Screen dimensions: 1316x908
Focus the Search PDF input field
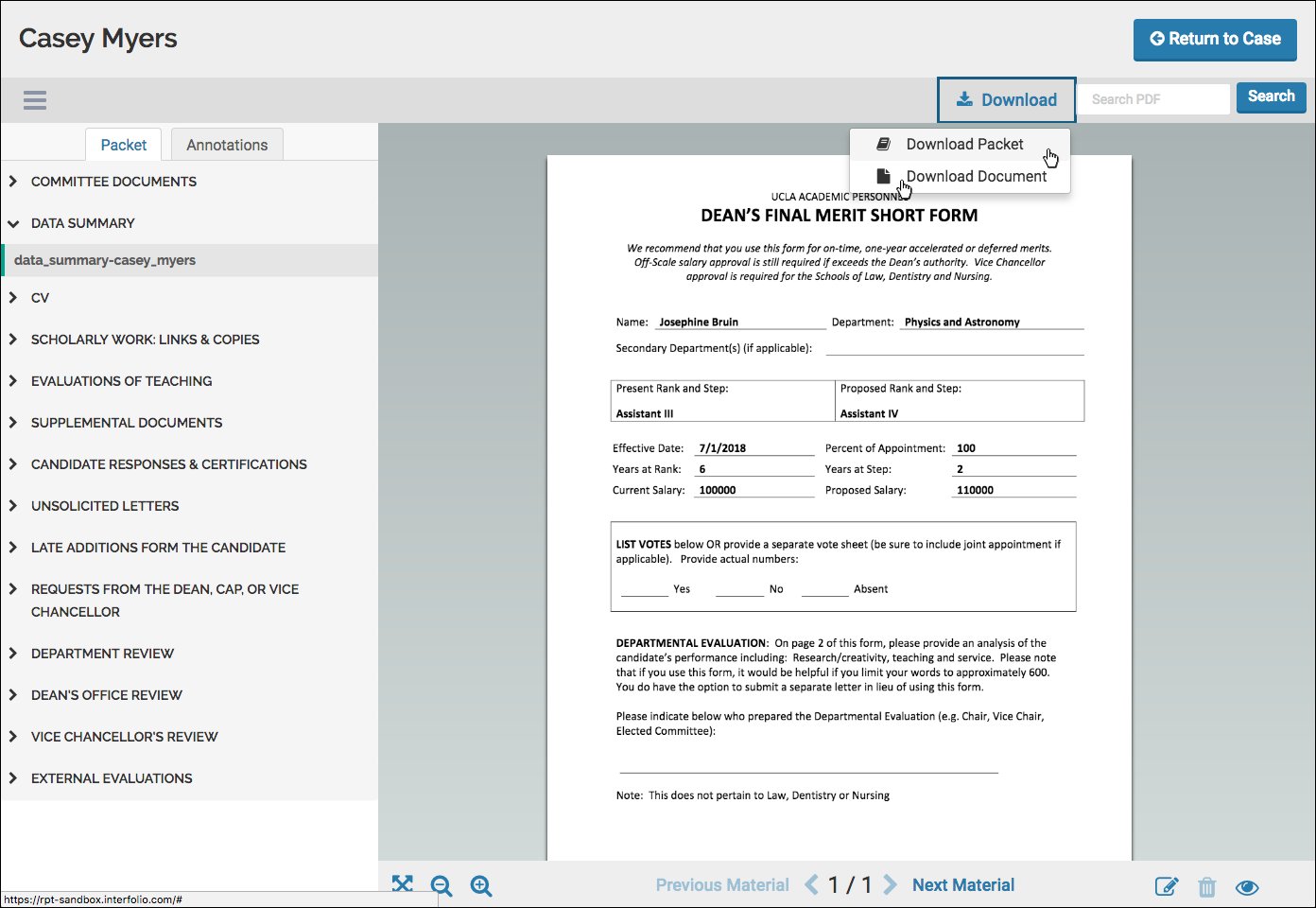1154,99
